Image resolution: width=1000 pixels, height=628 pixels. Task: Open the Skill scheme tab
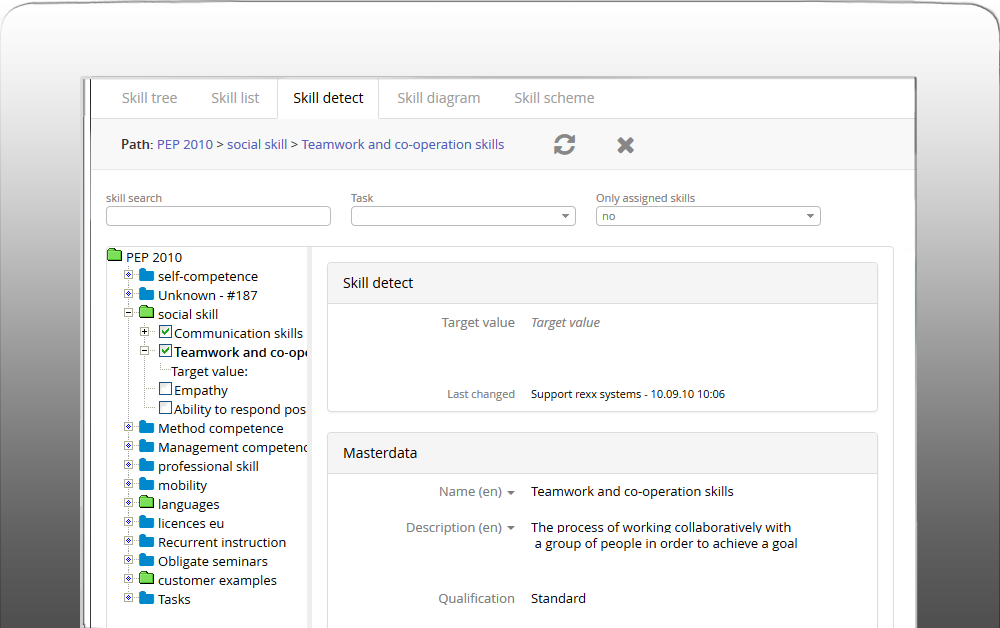[x=554, y=98]
